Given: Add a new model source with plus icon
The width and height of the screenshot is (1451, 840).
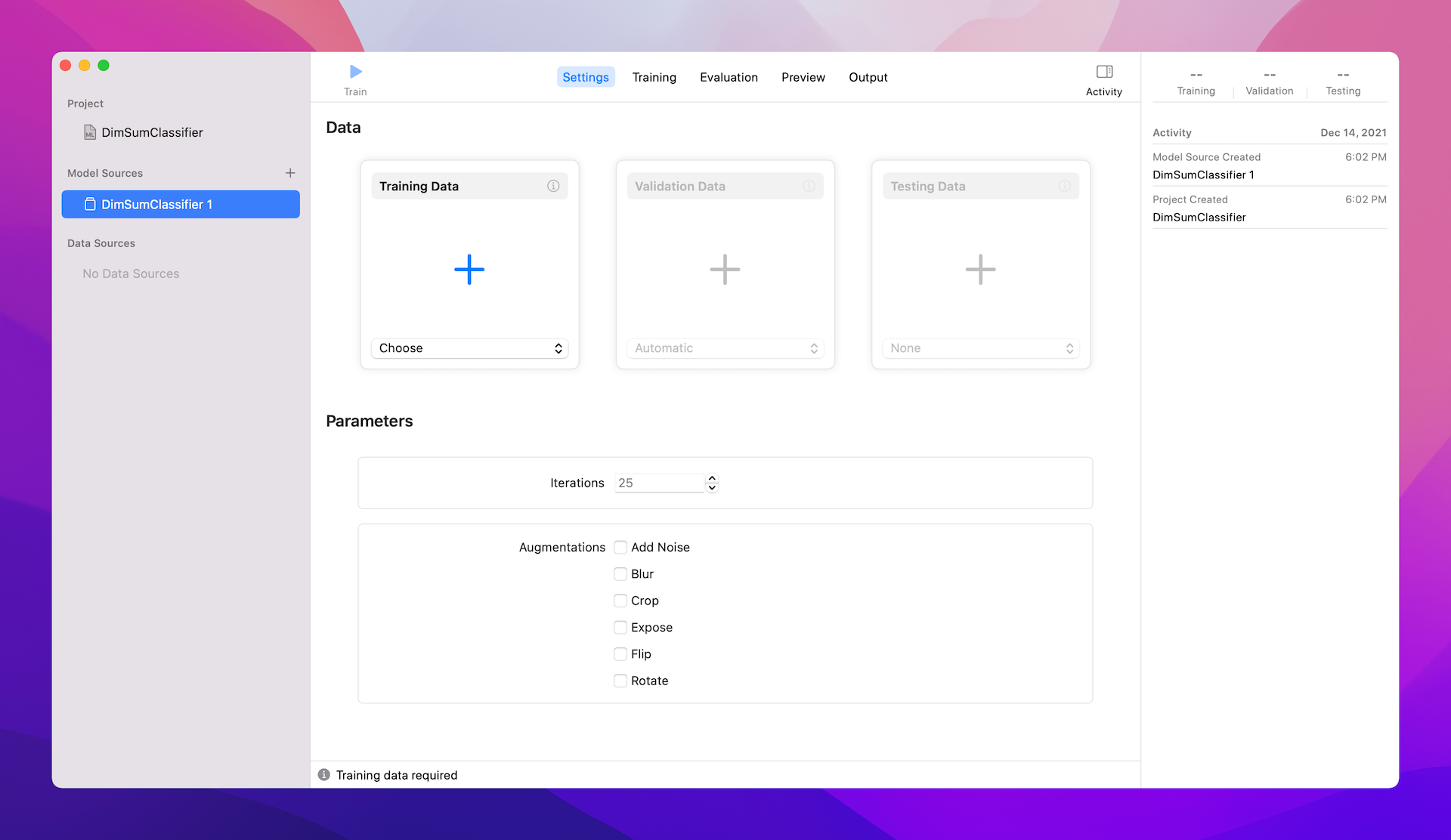Looking at the screenshot, I should point(290,173).
